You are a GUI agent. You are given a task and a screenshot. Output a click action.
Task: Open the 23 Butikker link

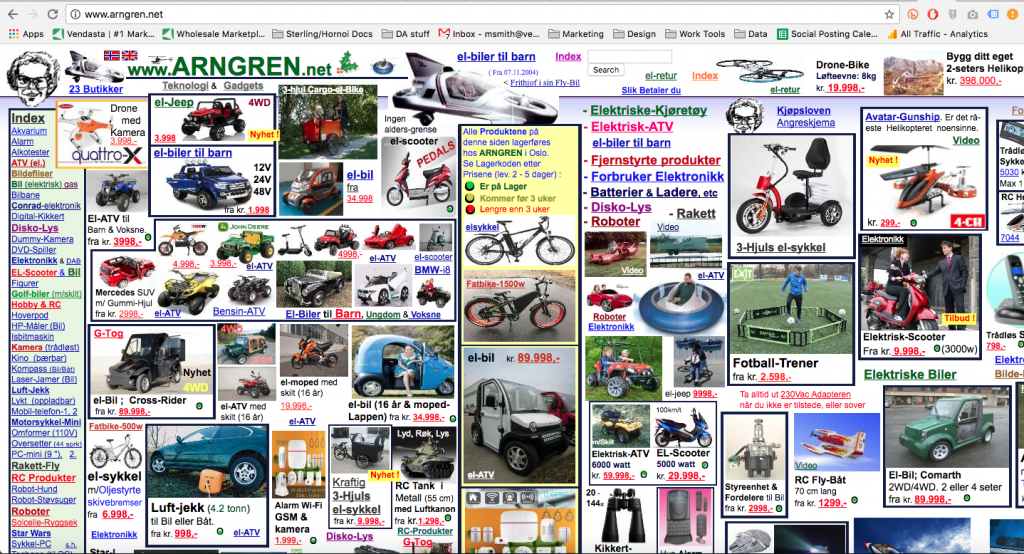click(95, 89)
